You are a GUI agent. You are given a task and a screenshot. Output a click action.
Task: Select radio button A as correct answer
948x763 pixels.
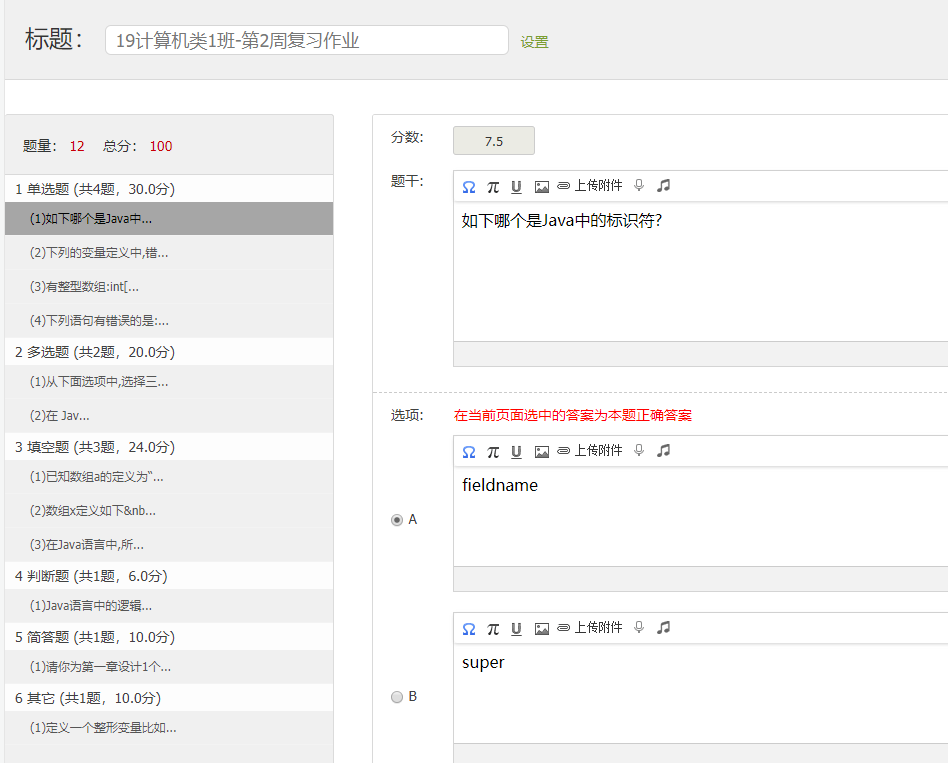pos(397,520)
